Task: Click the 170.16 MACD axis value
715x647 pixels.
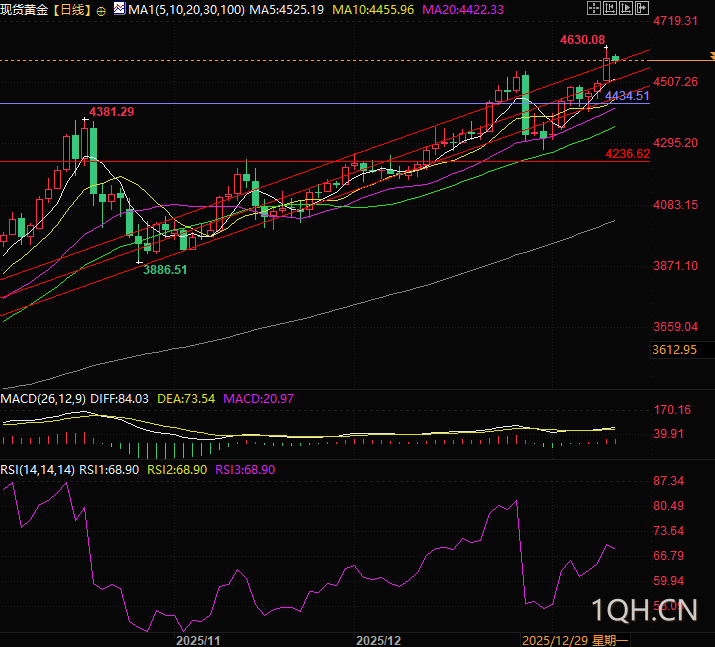Action: pyautogui.click(x=672, y=410)
